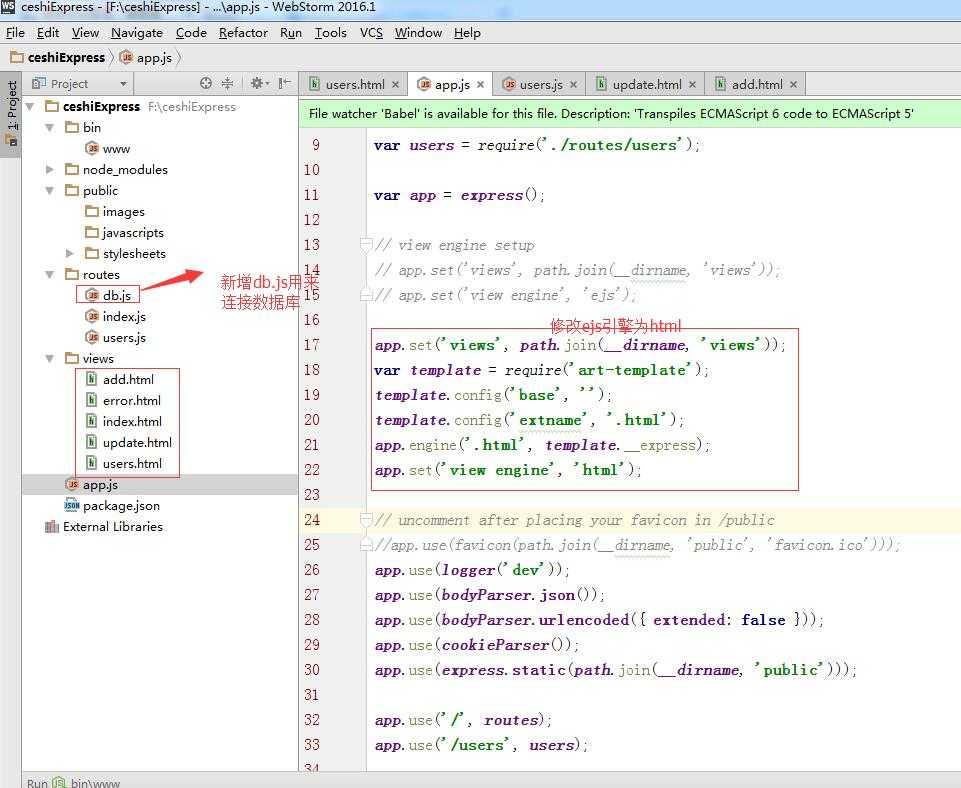Close the update.html tab
Screen dimensions: 961x788
(x=693, y=85)
